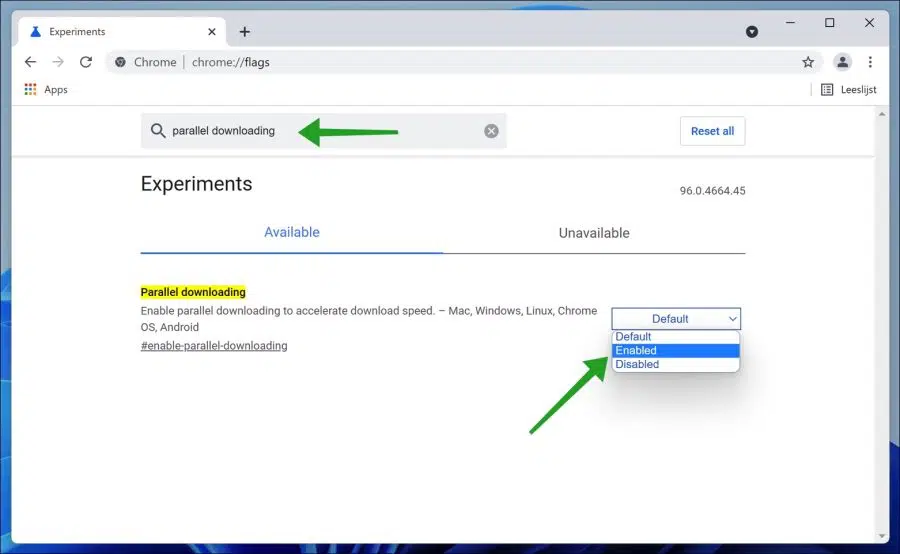
Task: Minimize the Chrome window
Action: point(790,23)
